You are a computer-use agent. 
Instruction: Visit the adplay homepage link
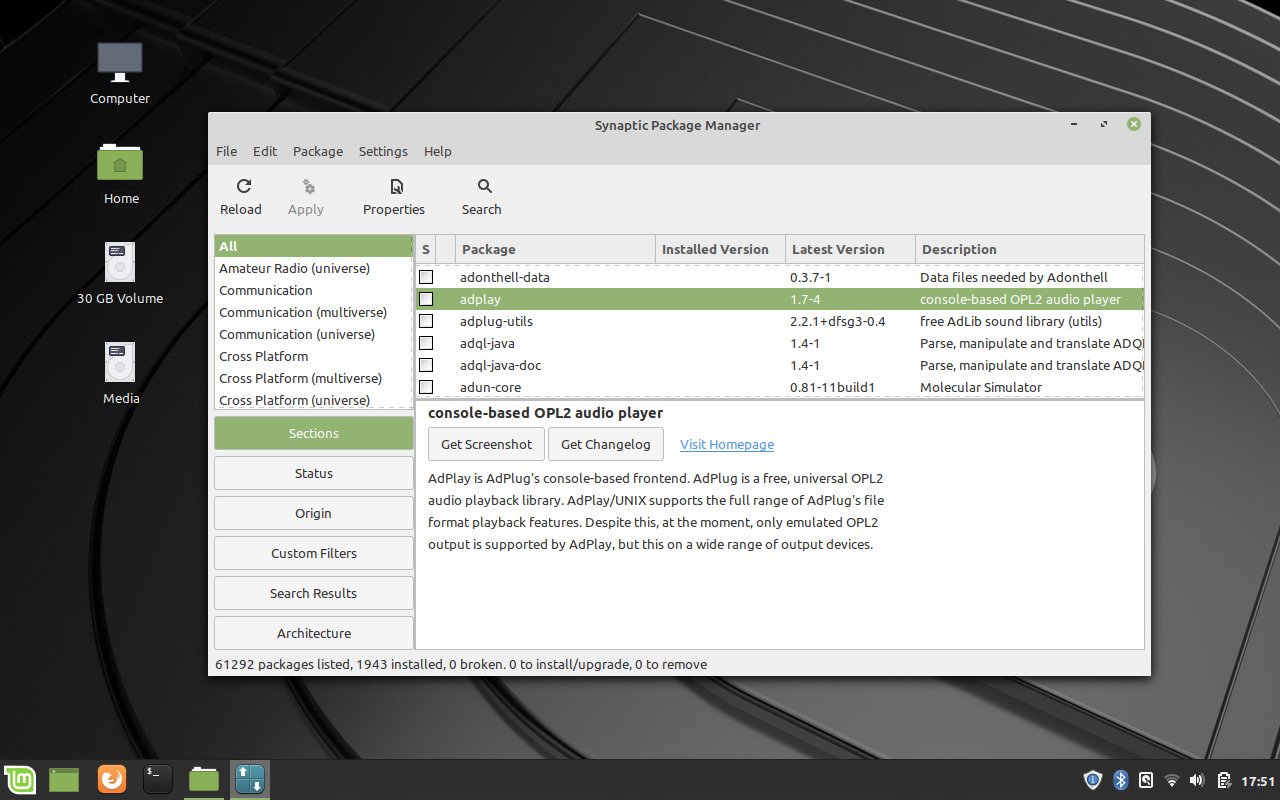727,443
